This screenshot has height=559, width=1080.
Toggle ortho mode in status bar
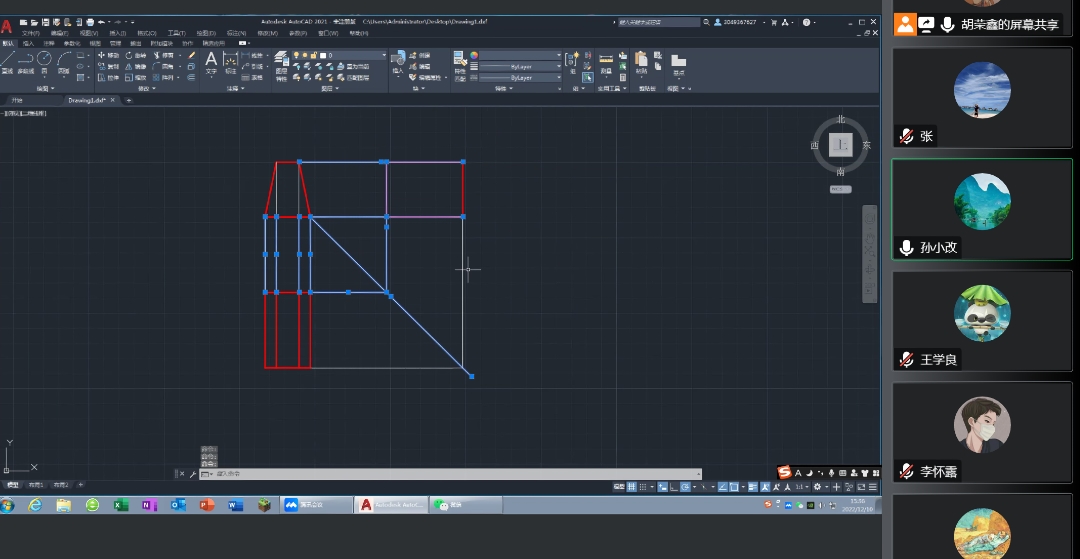672,487
